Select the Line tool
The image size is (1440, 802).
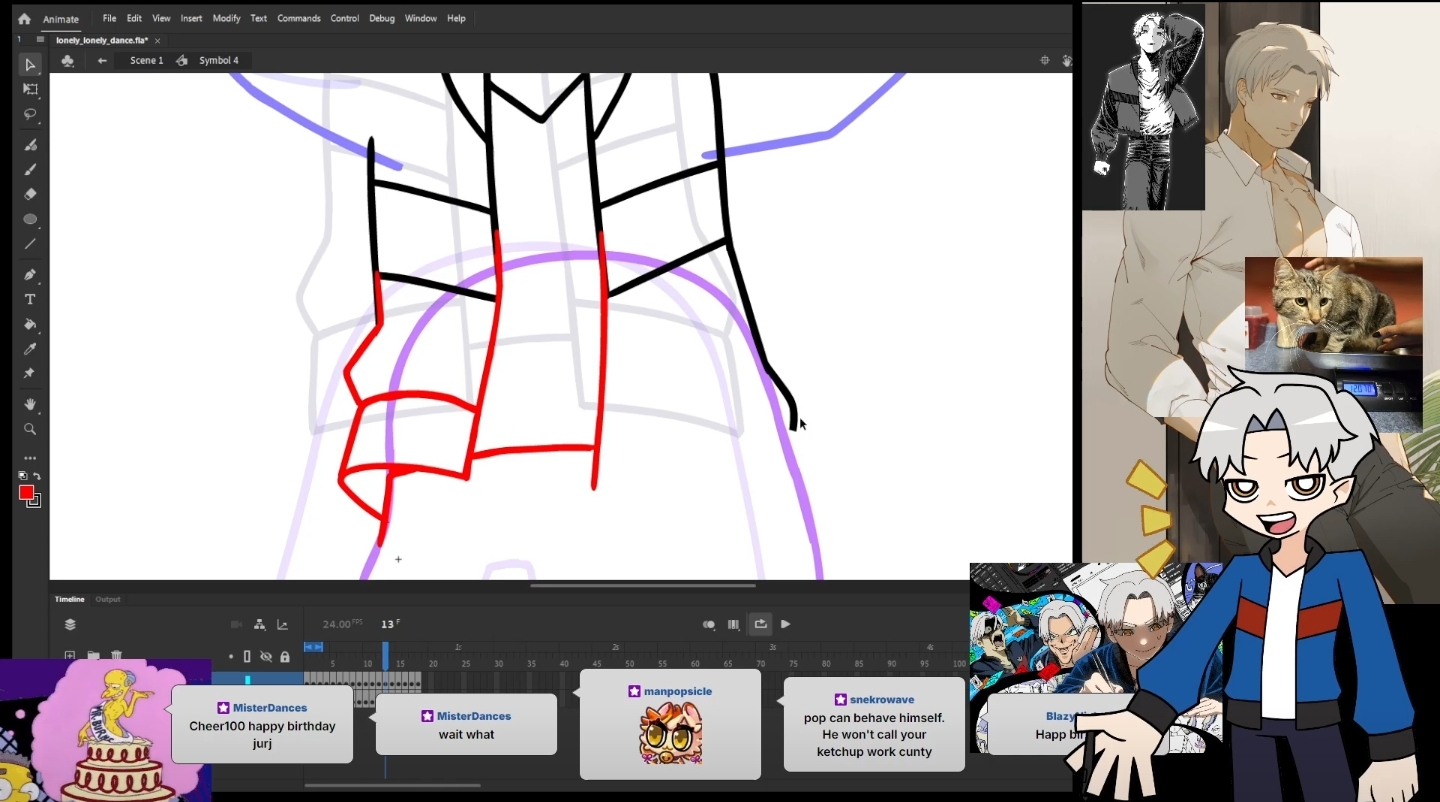[x=30, y=244]
